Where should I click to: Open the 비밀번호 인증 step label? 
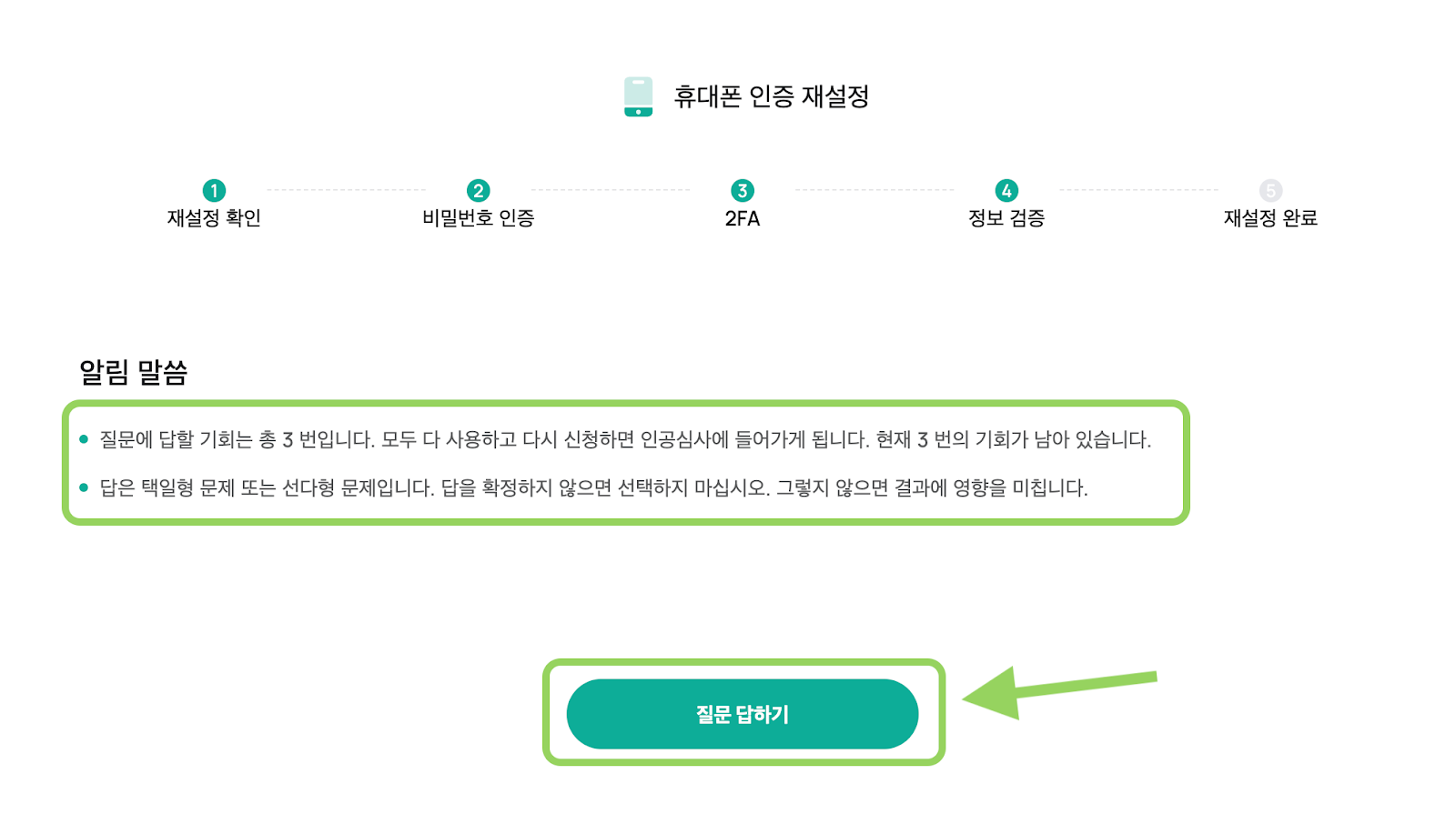pos(478,218)
